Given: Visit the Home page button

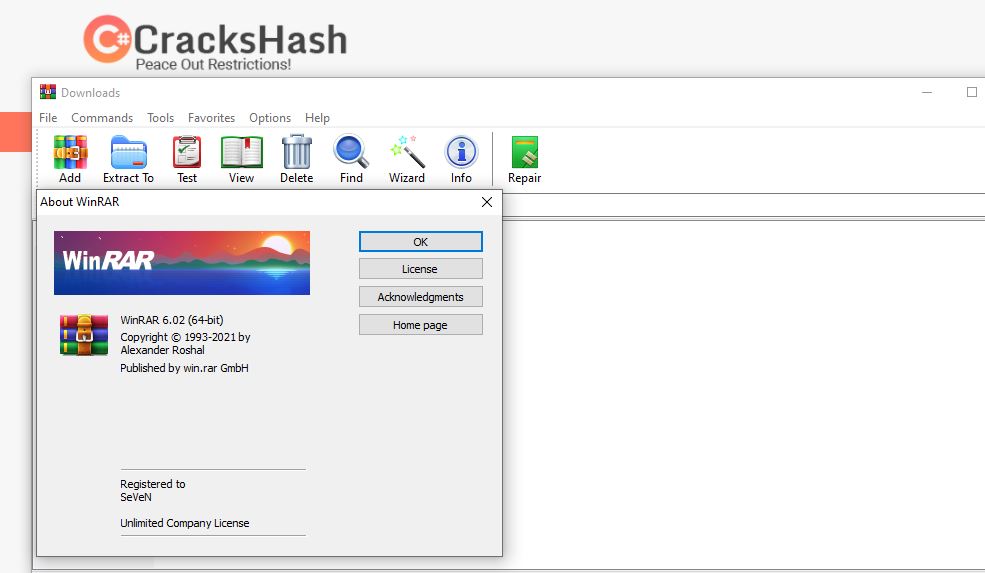Looking at the screenshot, I should click(421, 325).
